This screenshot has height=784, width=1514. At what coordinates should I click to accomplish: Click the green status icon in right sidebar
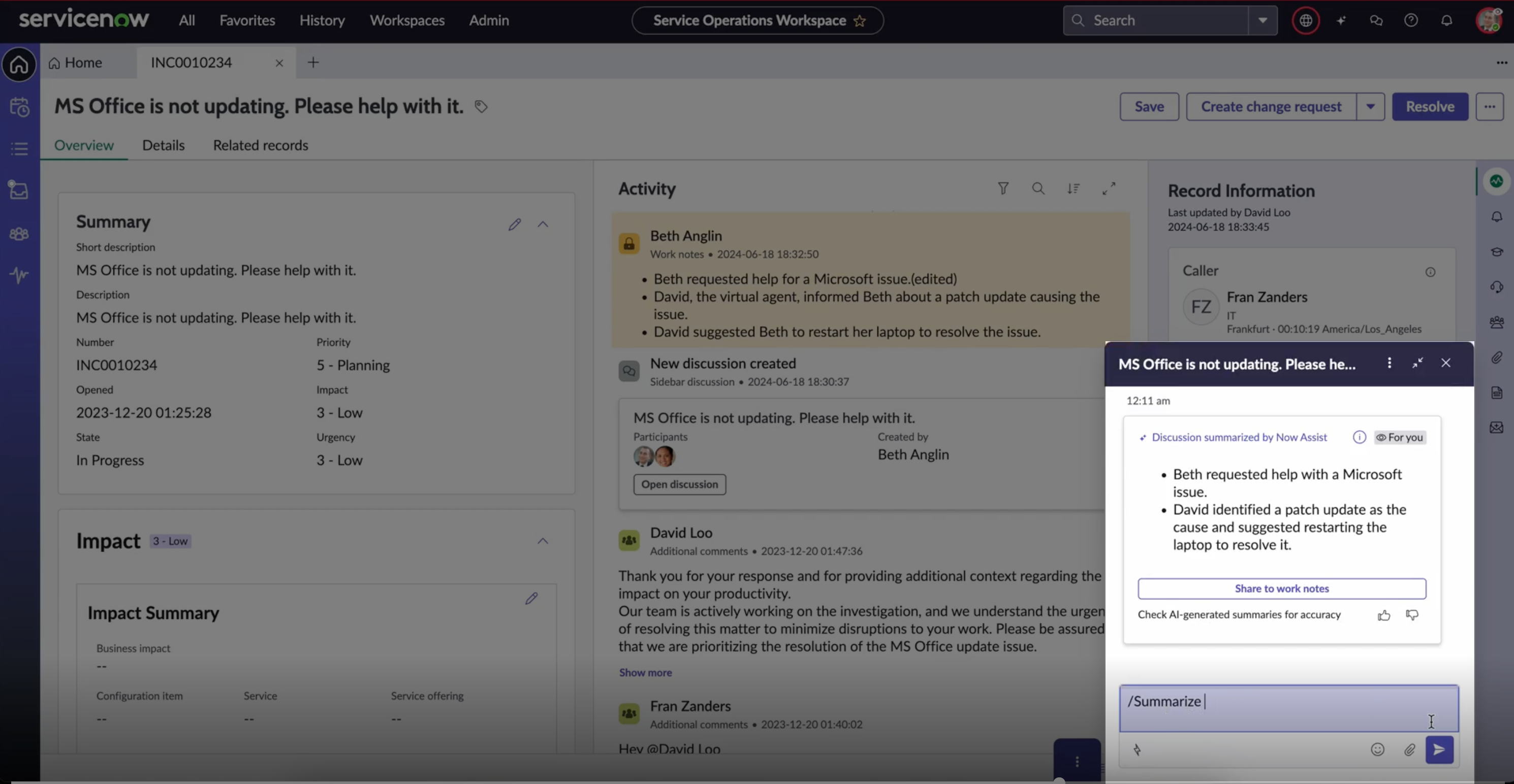coord(1496,181)
